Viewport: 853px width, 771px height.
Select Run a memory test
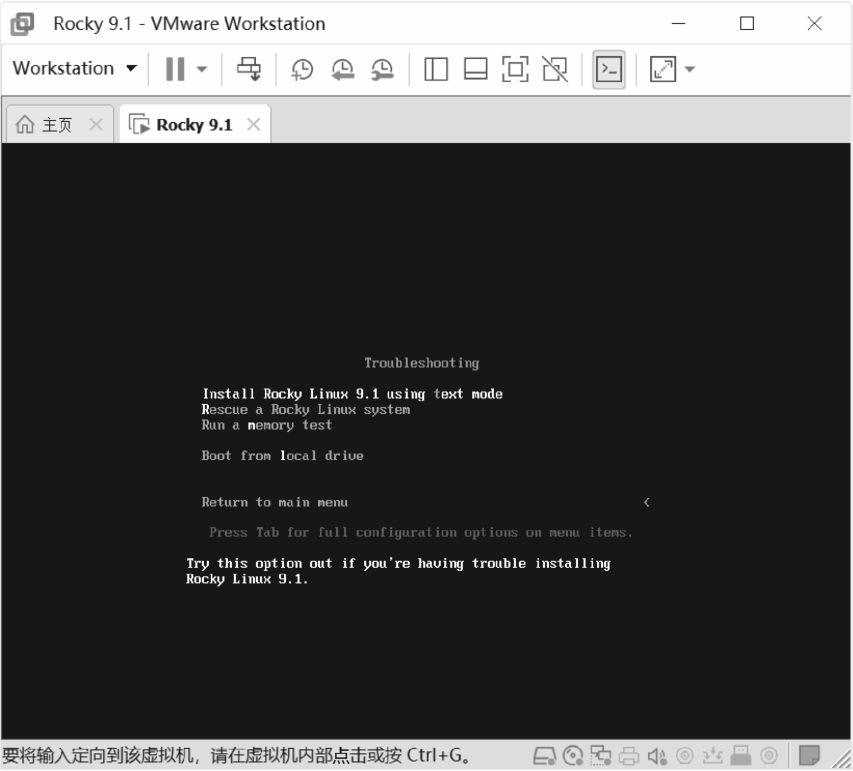point(267,425)
